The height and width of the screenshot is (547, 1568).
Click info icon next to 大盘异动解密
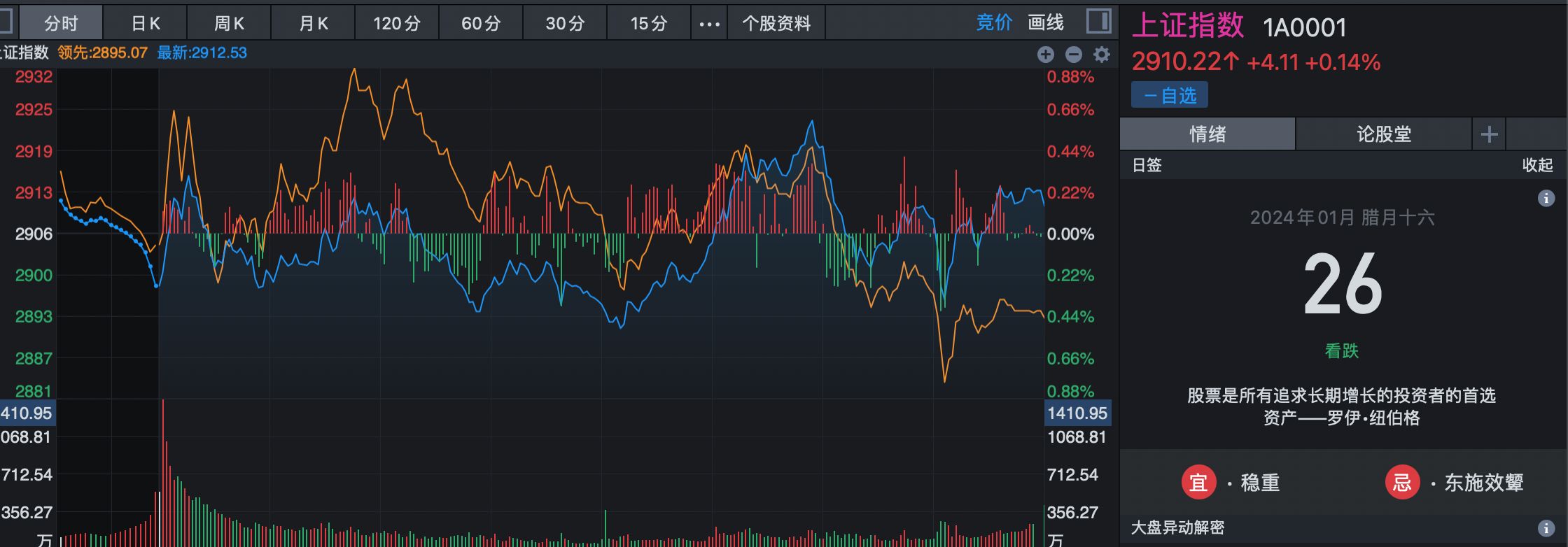pyautogui.click(x=1546, y=528)
